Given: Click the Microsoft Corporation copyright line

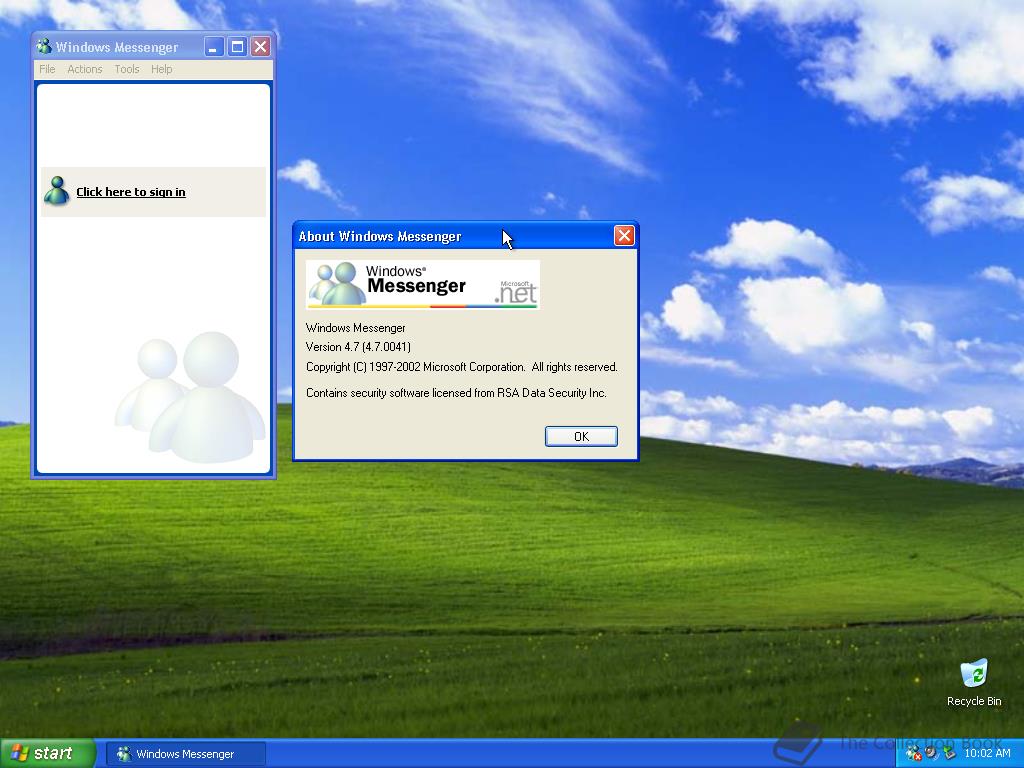Looking at the screenshot, I should coord(461,367).
